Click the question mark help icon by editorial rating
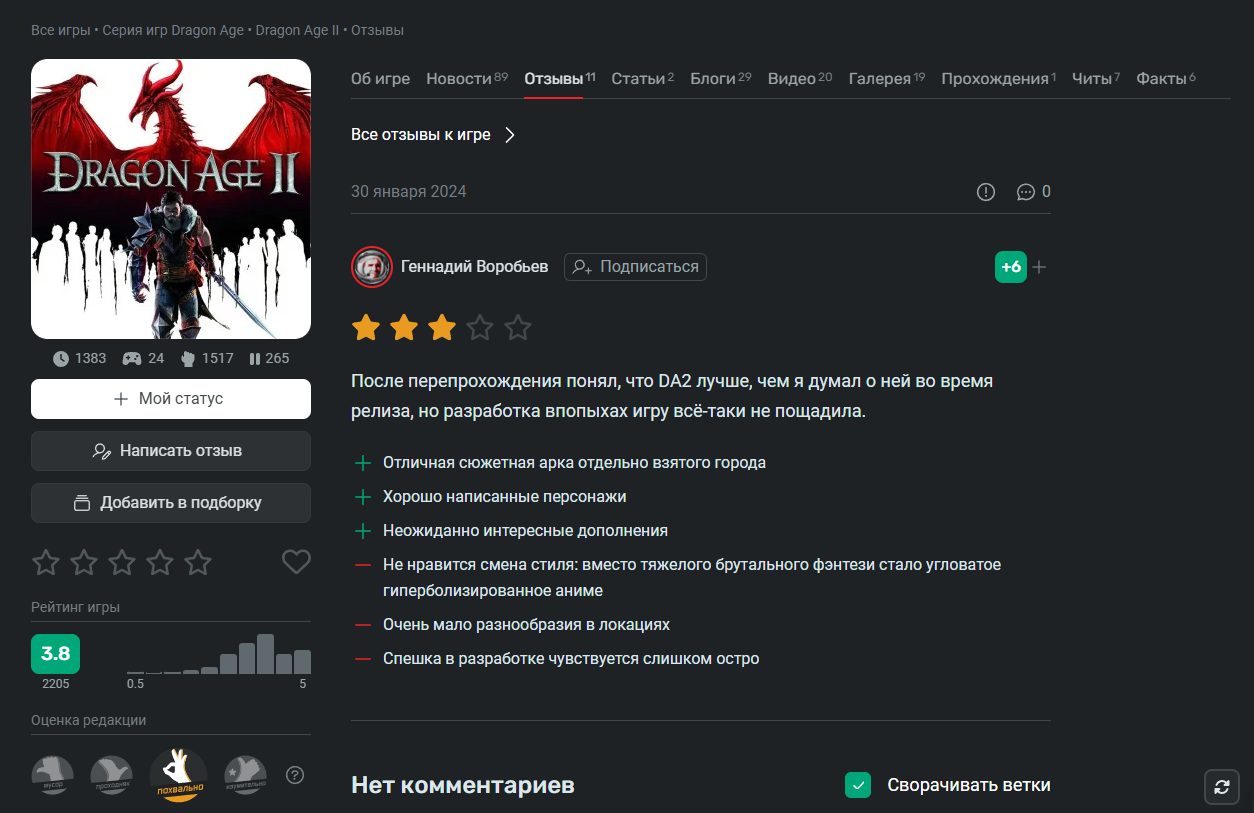This screenshot has width=1254, height=813. tap(295, 775)
